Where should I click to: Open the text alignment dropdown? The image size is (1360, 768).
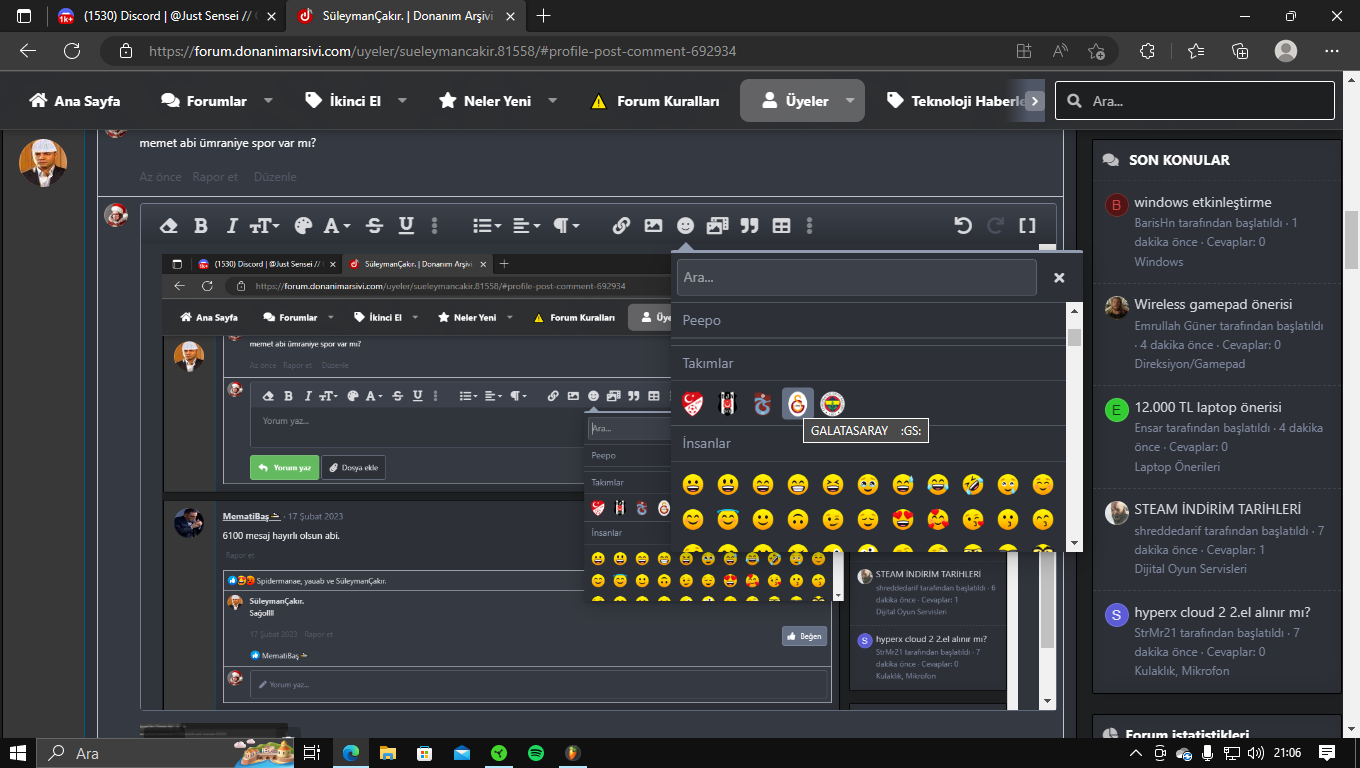click(526, 226)
